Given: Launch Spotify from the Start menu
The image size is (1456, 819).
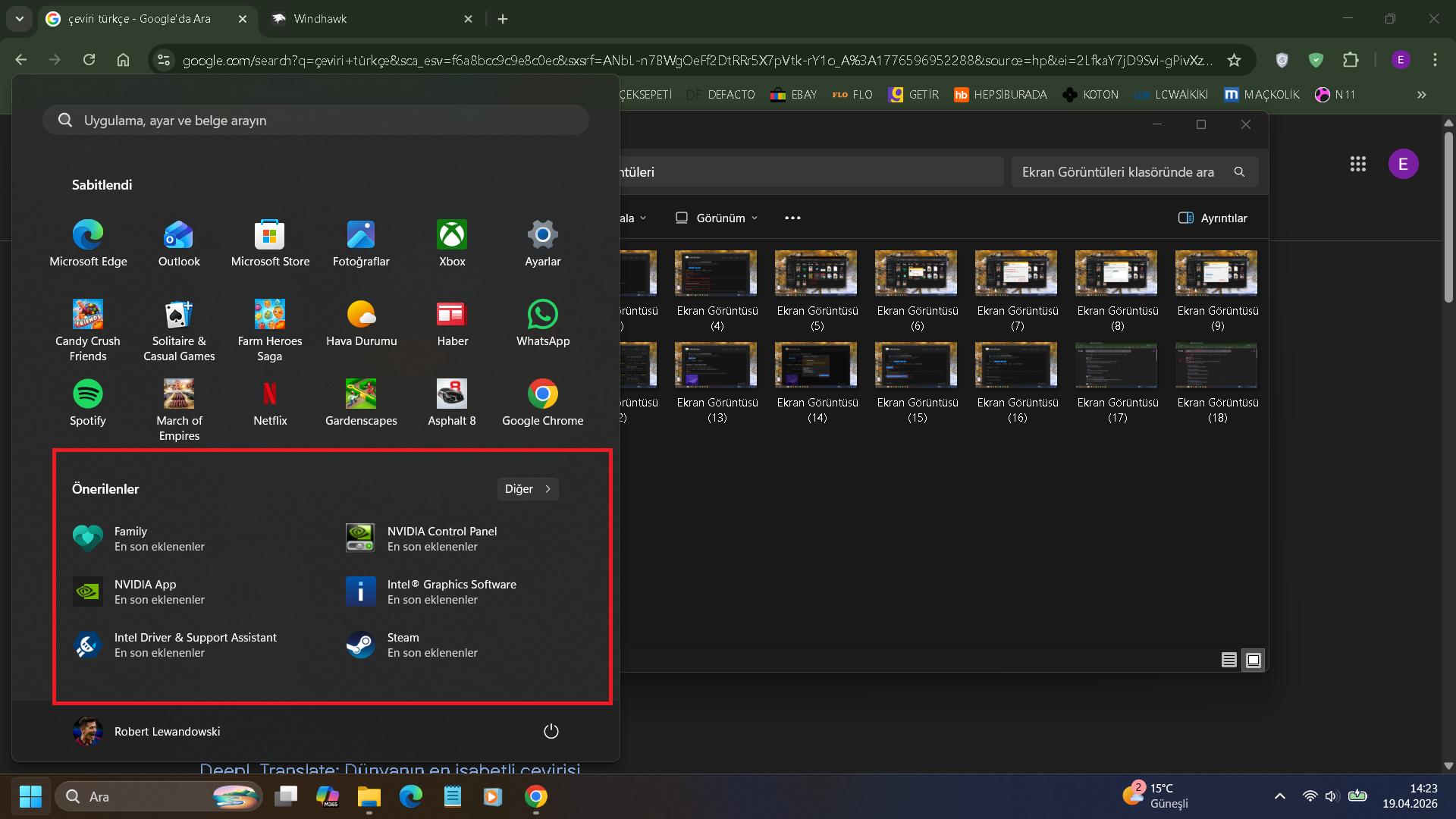Looking at the screenshot, I should click(x=88, y=403).
